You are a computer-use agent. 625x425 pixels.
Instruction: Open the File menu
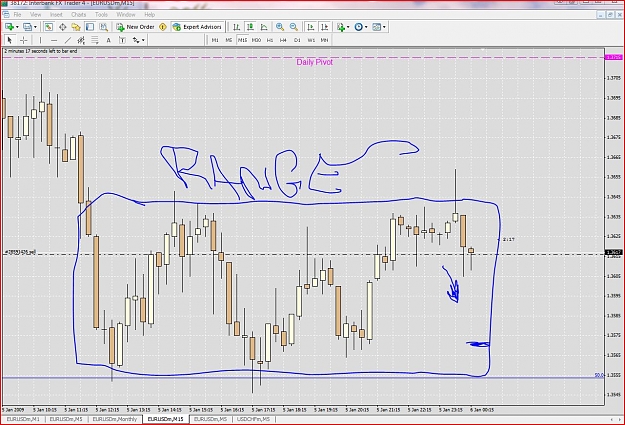[17, 14]
